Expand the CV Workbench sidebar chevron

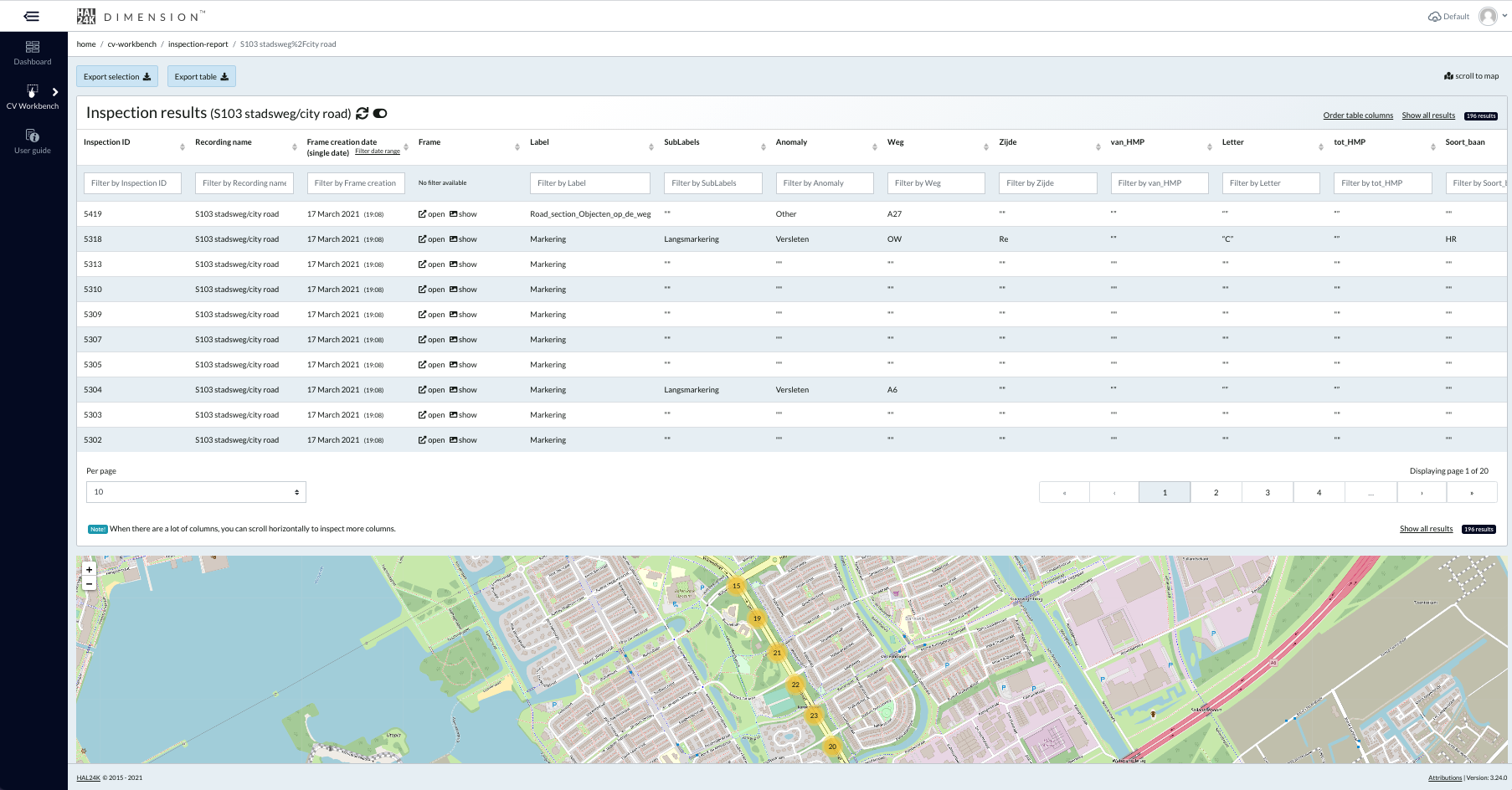pyautogui.click(x=55, y=92)
